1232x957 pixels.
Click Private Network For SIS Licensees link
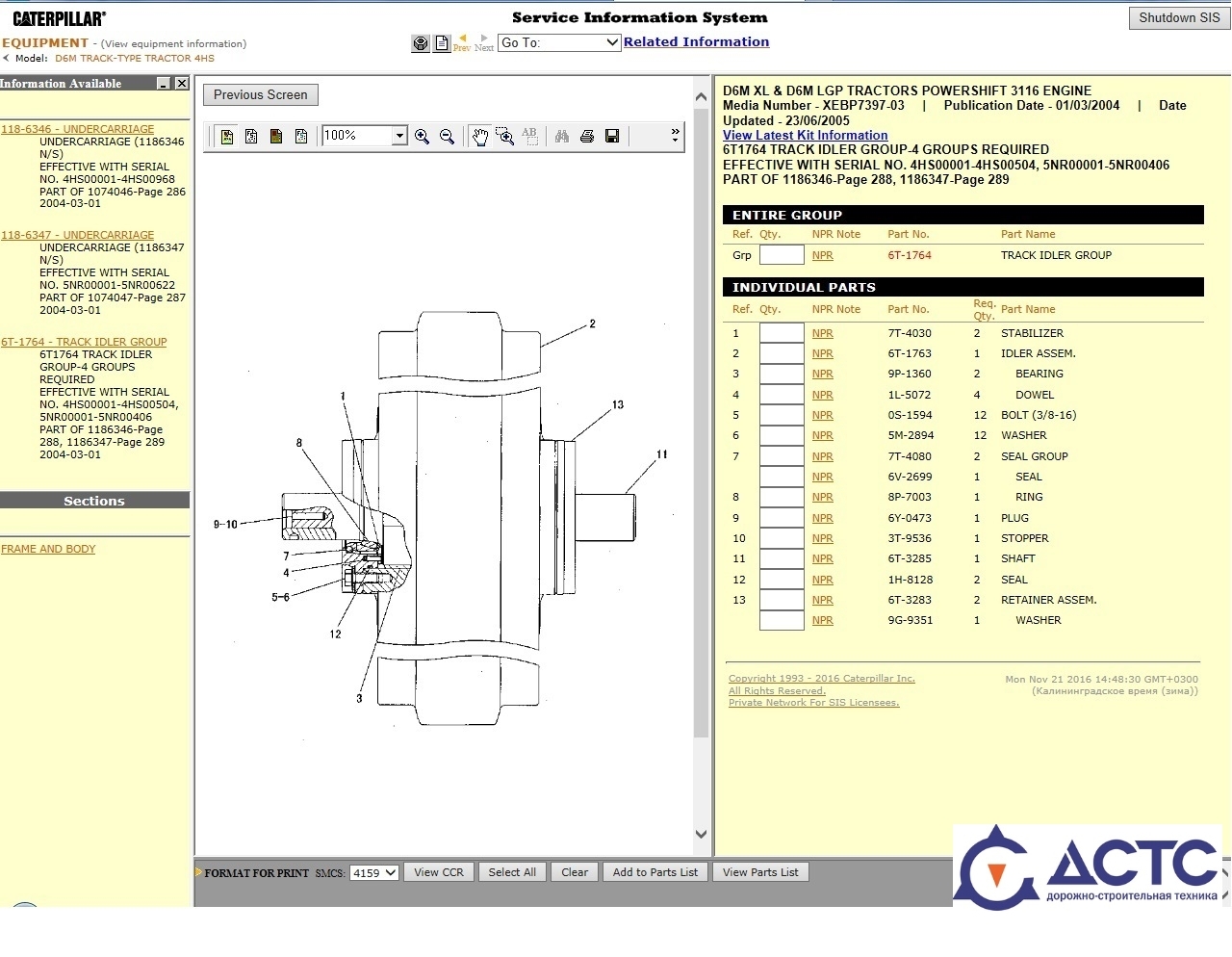pos(814,703)
